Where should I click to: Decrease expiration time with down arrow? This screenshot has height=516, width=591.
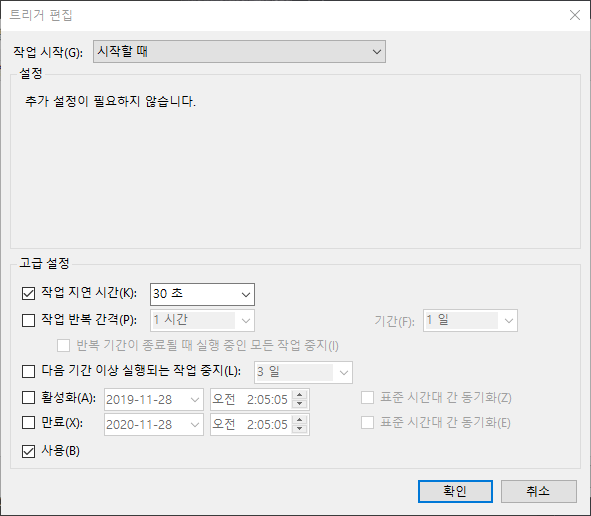pos(300,429)
